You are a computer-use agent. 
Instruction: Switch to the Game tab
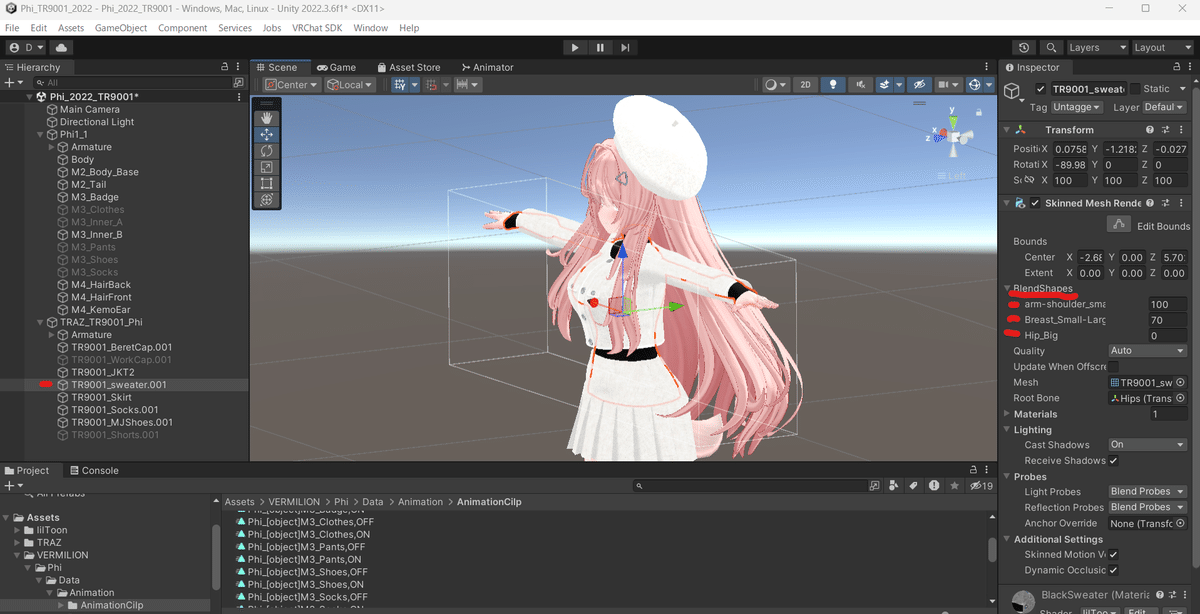coord(337,67)
